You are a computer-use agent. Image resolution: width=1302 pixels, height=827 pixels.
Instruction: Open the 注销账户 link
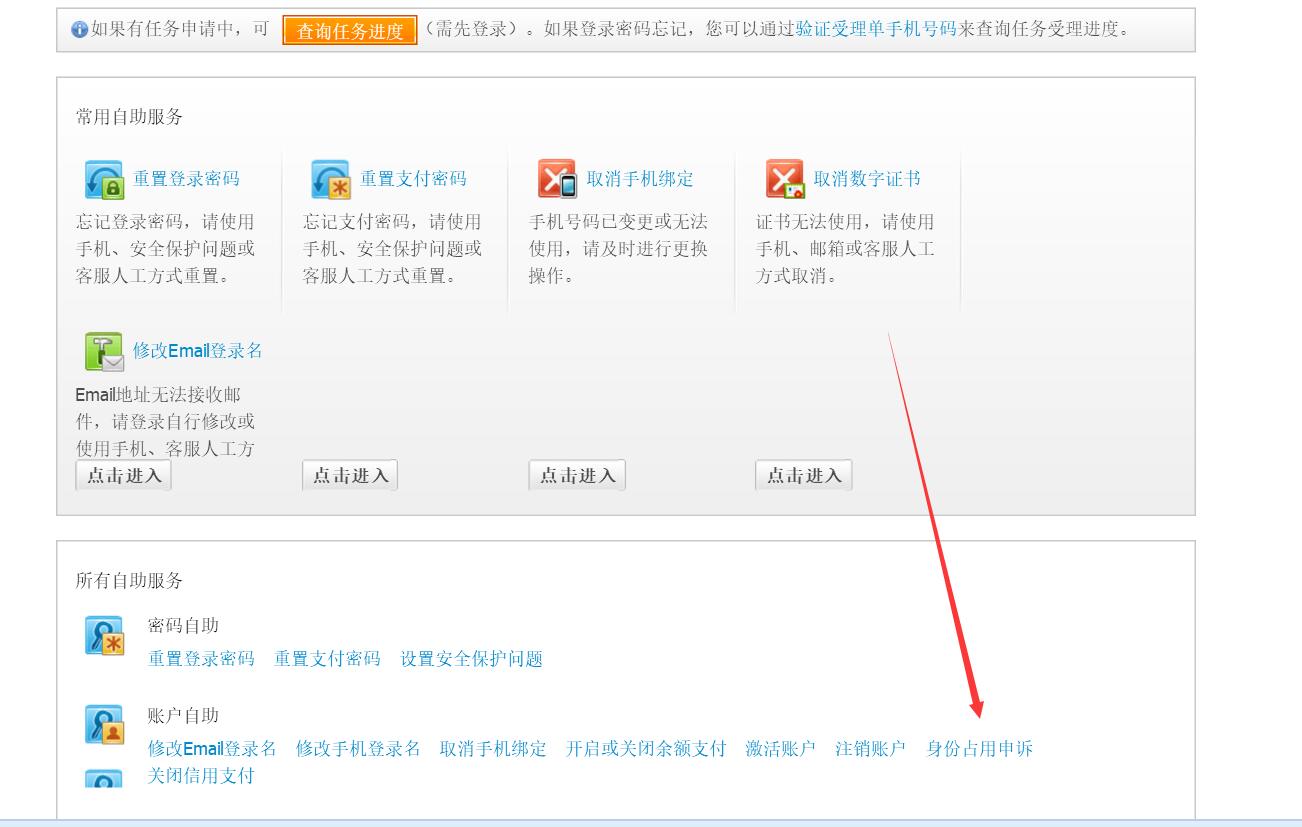(871, 749)
